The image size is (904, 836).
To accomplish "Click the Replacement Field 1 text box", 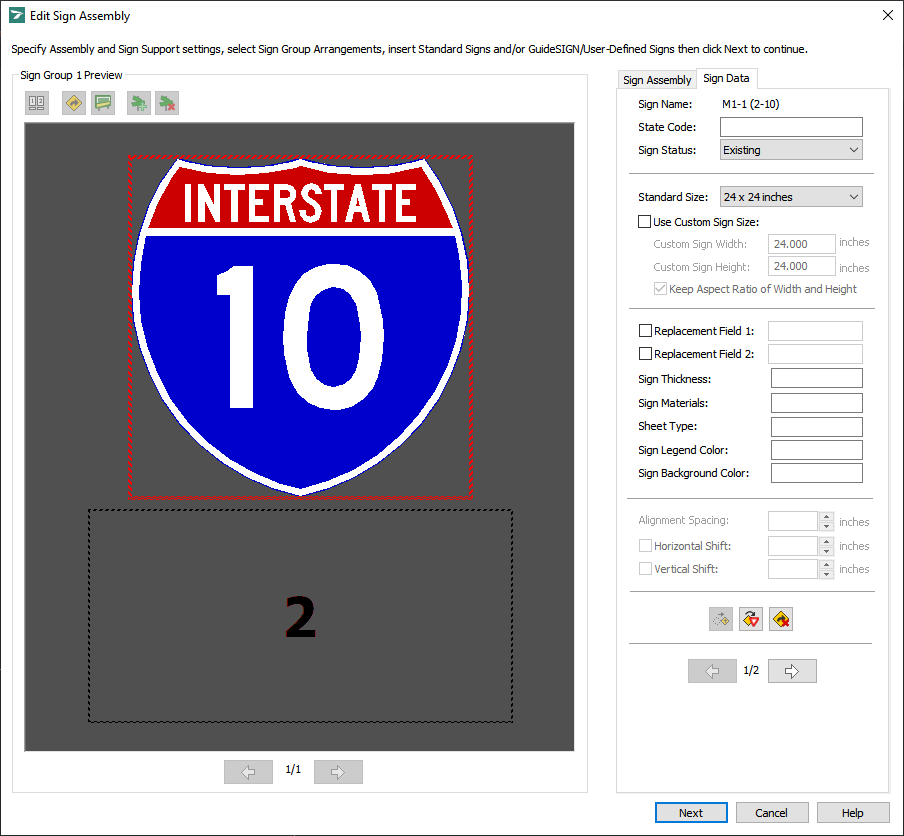I will click(815, 331).
